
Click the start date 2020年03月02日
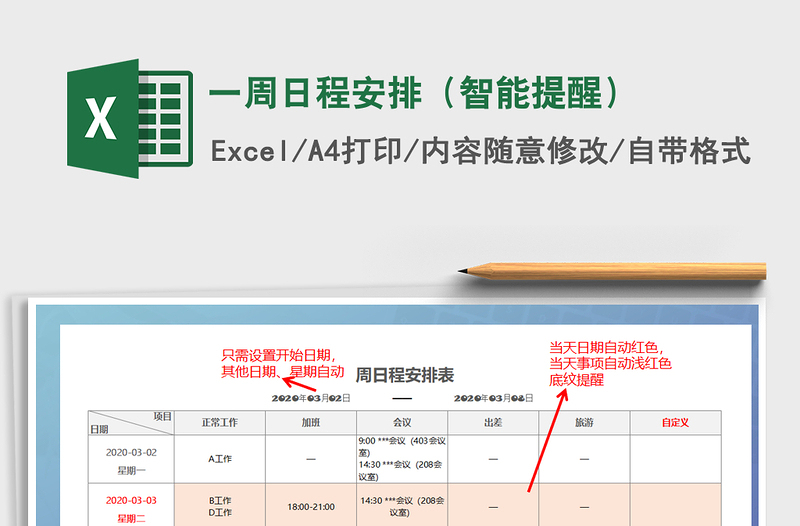[x=311, y=398]
